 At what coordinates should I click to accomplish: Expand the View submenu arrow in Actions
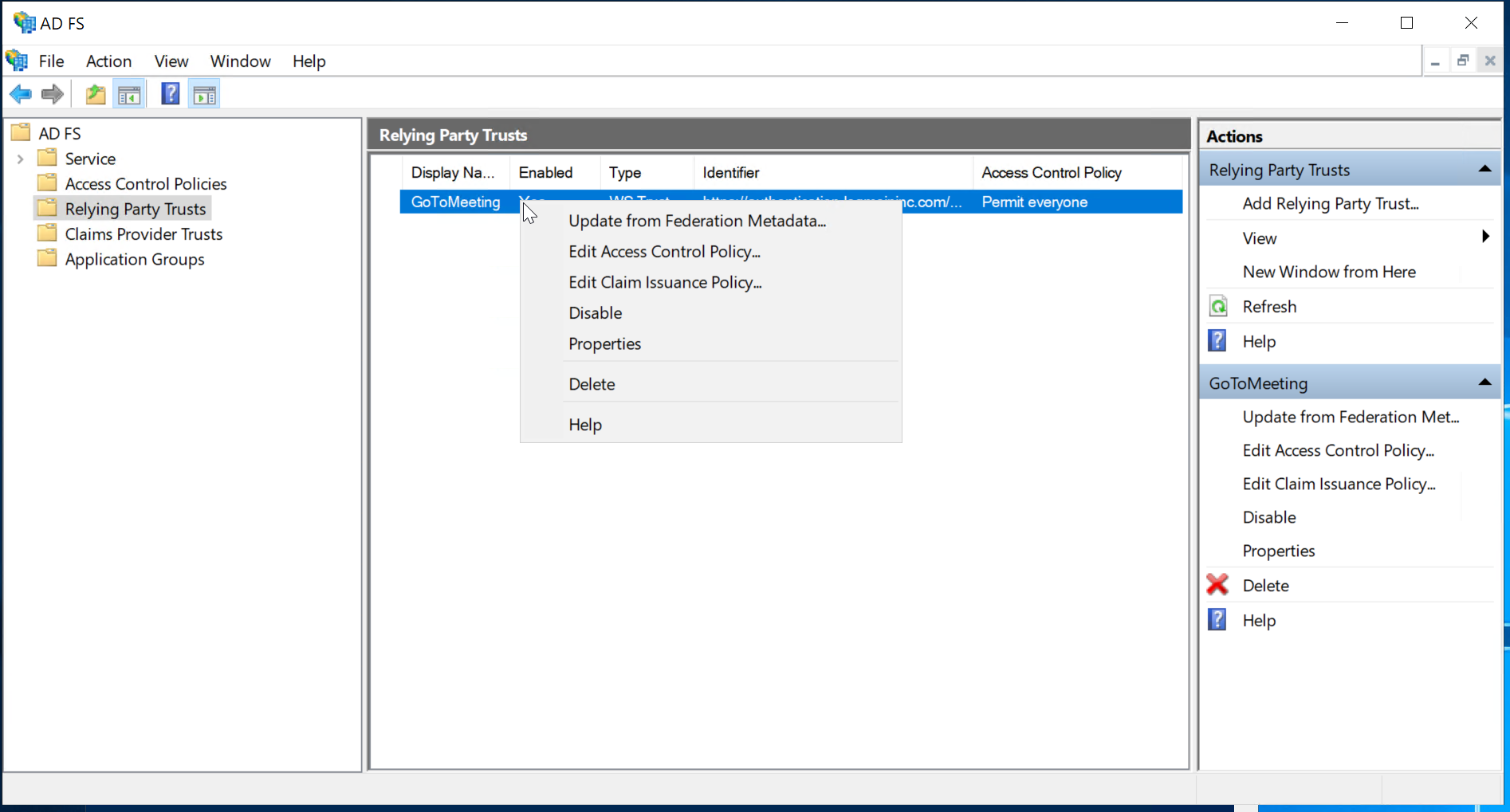pyautogui.click(x=1484, y=237)
